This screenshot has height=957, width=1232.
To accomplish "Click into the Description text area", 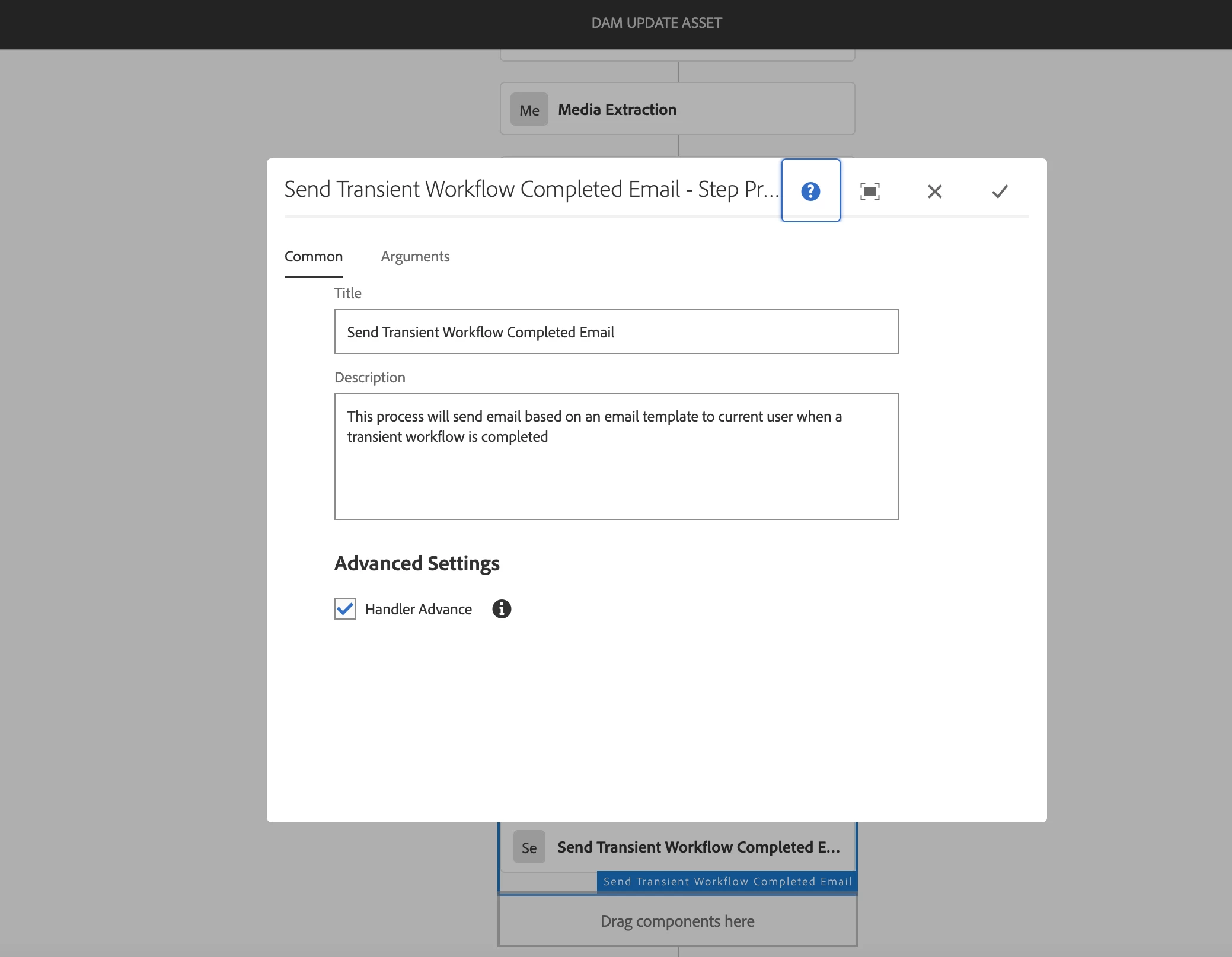I will click(616, 457).
